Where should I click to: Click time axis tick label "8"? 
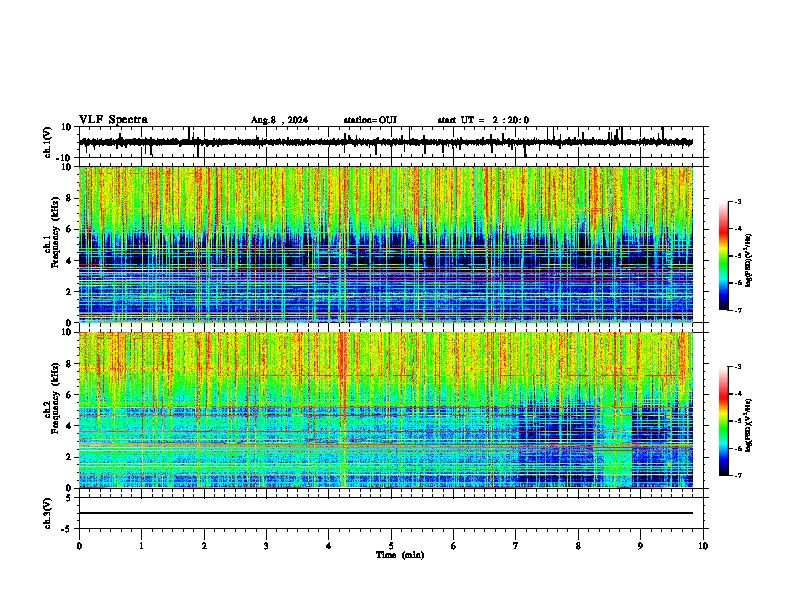pyautogui.click(x=578, y=546)
